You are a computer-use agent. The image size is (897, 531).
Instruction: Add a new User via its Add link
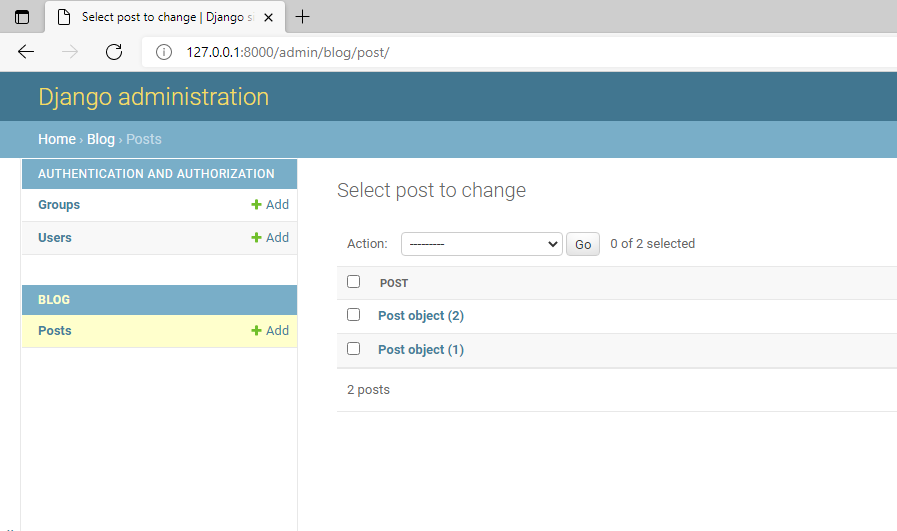[270, 237]
